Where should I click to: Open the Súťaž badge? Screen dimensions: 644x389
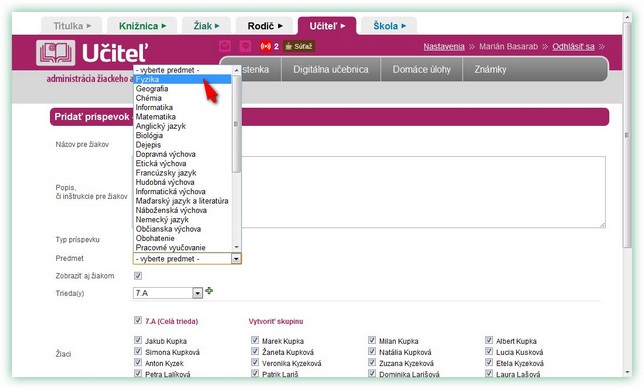[299, 46]
